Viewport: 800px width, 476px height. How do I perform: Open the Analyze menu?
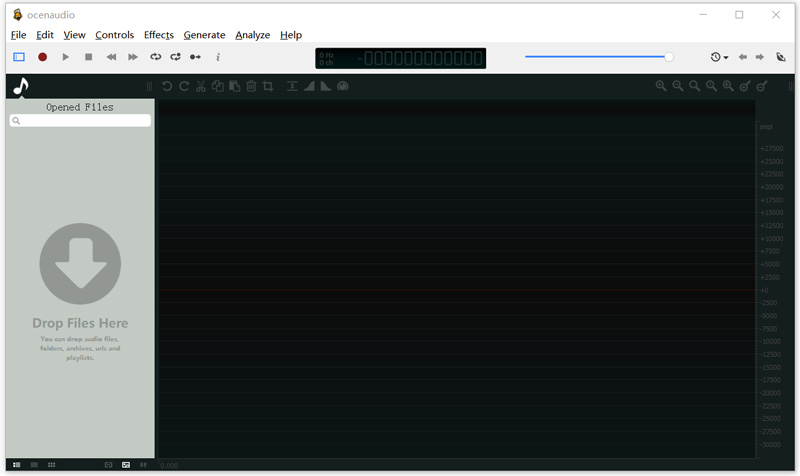(x=253, y=35)
